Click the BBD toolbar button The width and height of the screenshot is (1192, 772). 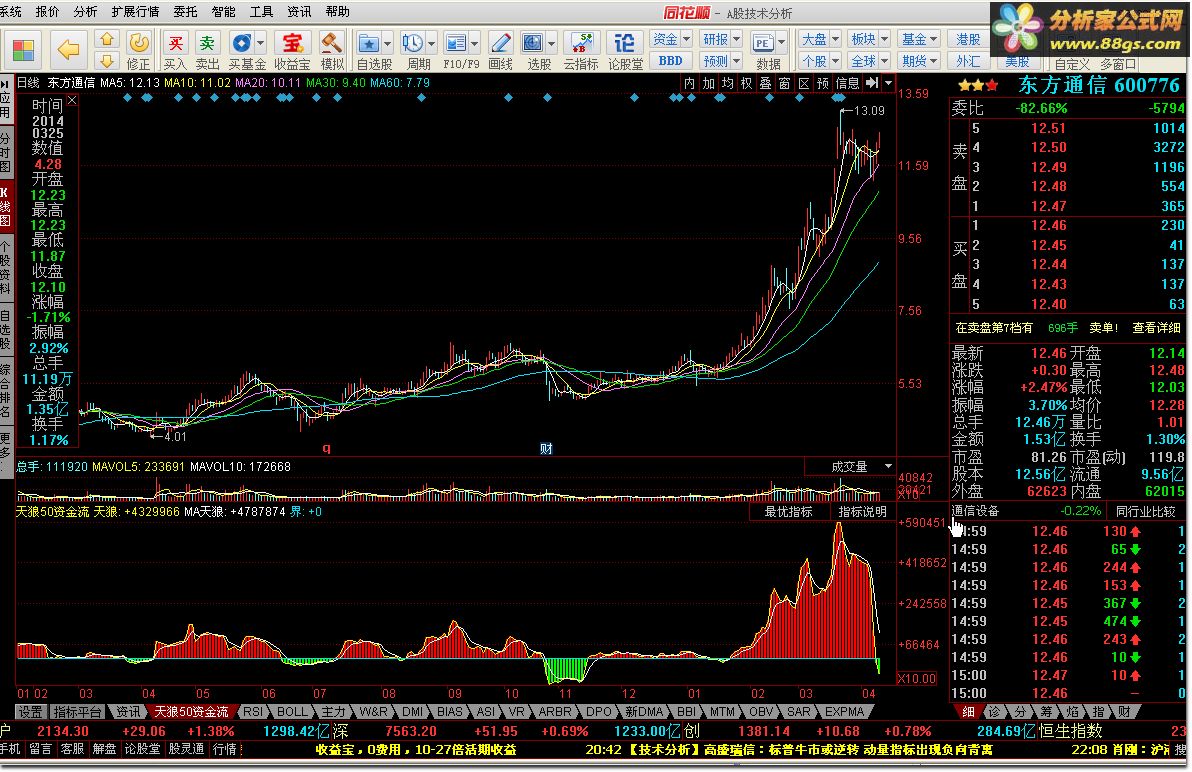pos(670,61)
